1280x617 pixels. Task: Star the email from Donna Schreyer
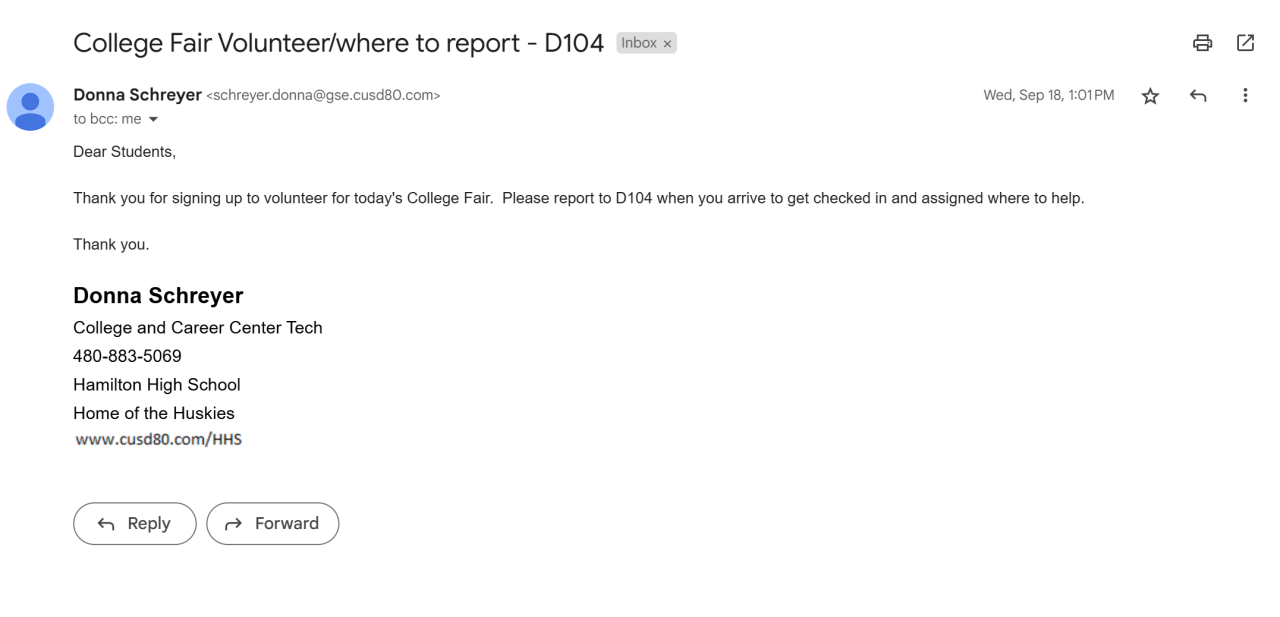pyautogui.click(x=1151, y=96)
